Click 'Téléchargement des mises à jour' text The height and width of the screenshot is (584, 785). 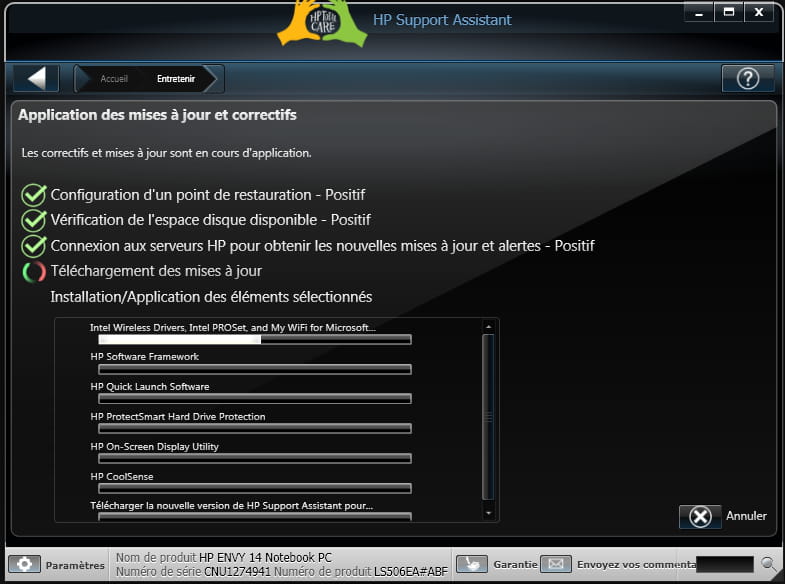click(156, 271)
